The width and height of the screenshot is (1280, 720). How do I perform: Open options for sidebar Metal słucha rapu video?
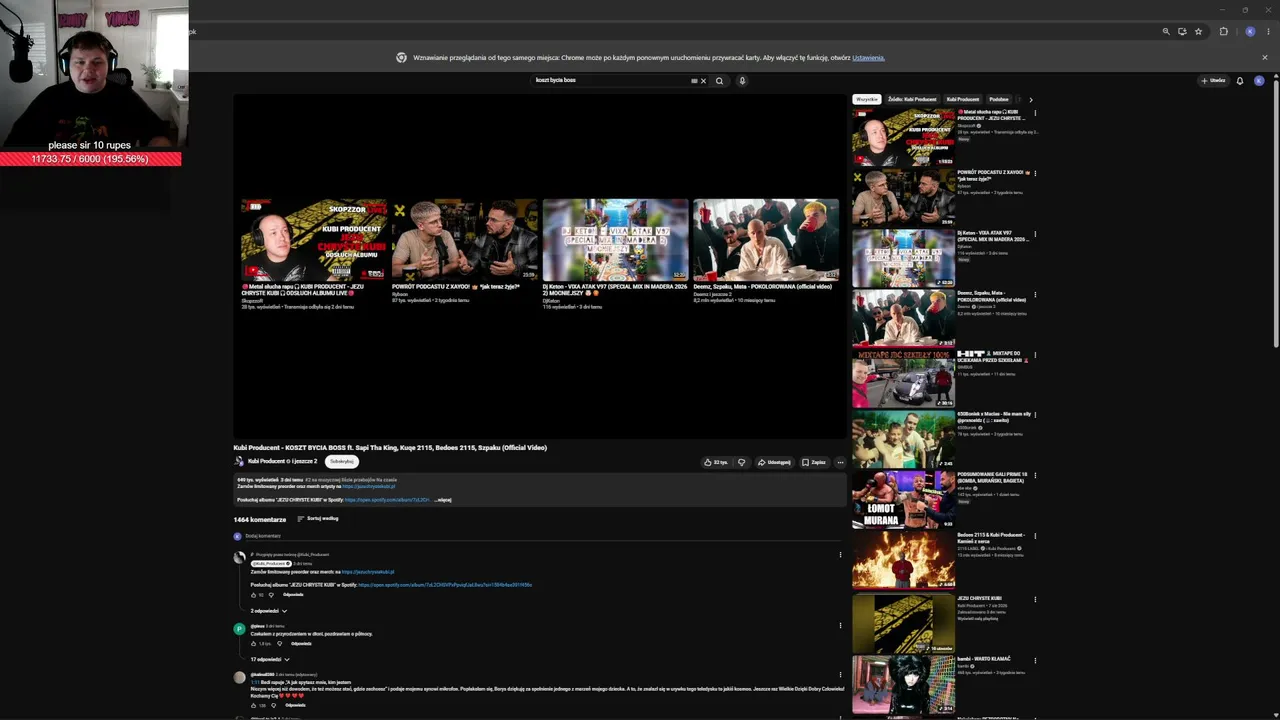[x=1035, y=113]
